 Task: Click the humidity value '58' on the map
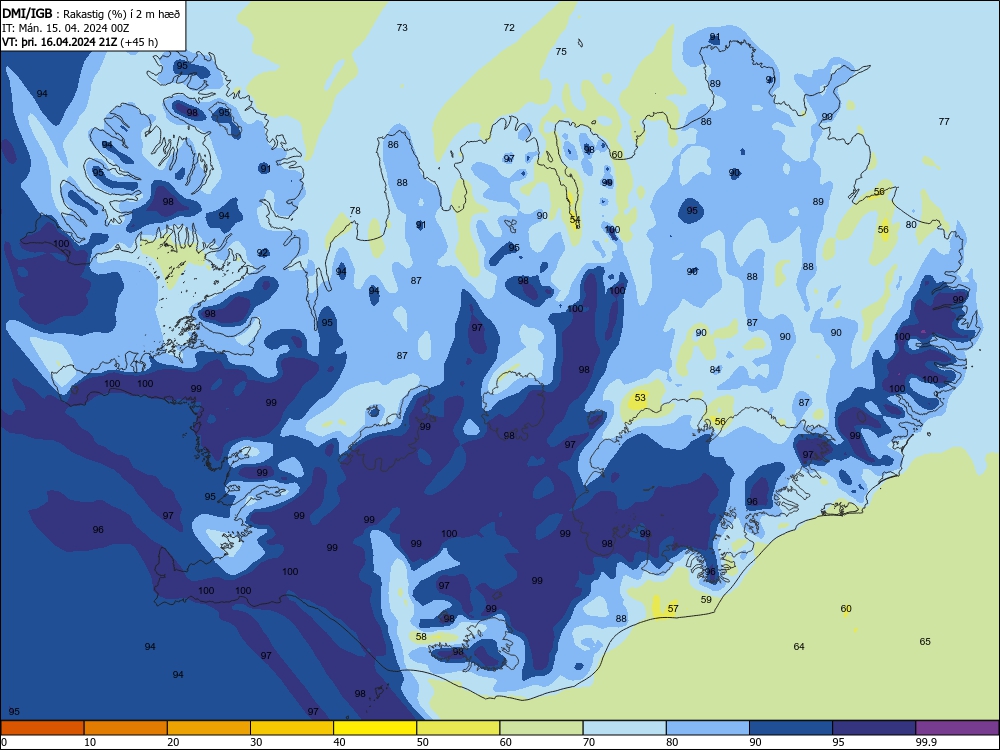coord(421,636)
